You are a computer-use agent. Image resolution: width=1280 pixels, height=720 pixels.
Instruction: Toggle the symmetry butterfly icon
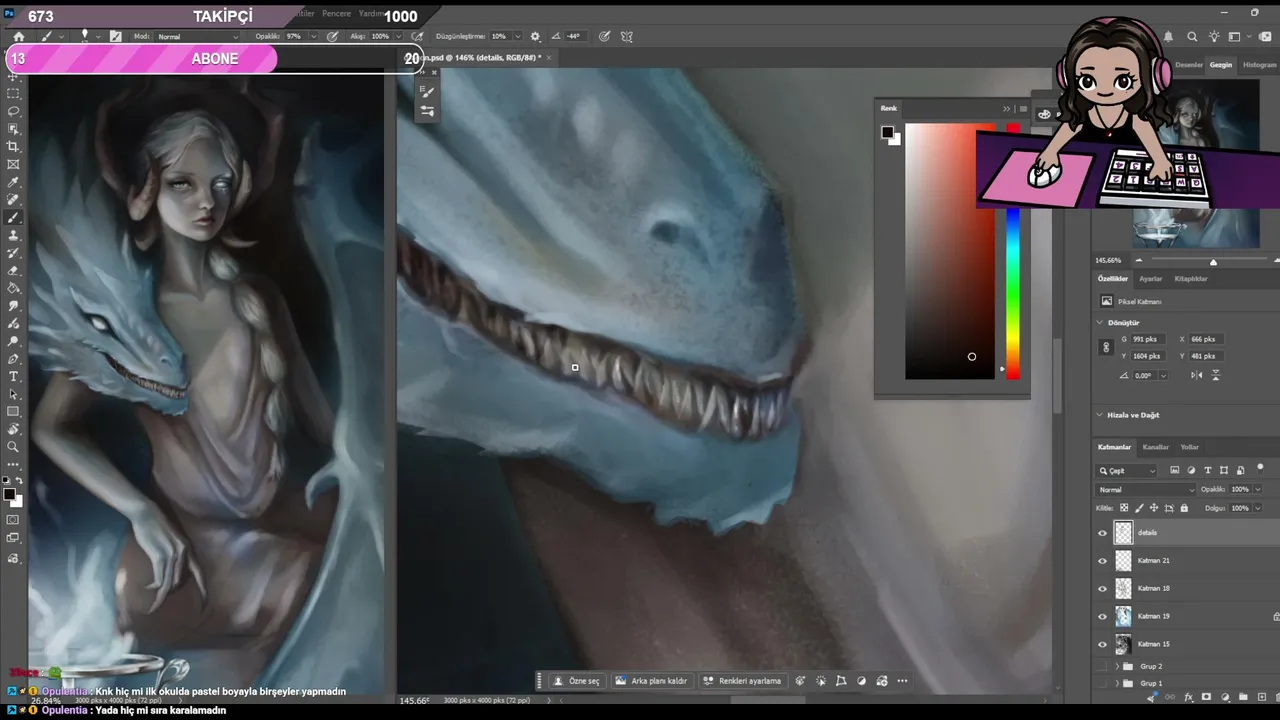click(x=627, y=36)
